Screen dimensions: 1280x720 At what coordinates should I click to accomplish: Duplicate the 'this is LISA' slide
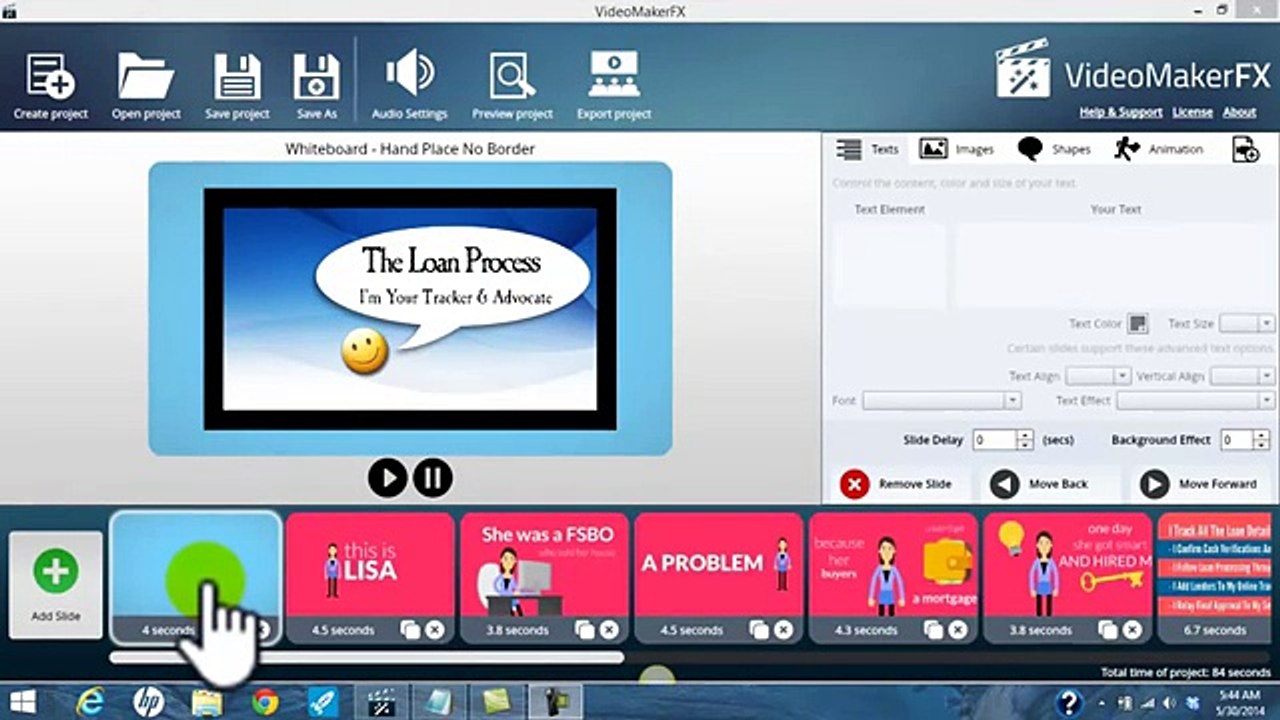tap(410, 630)
